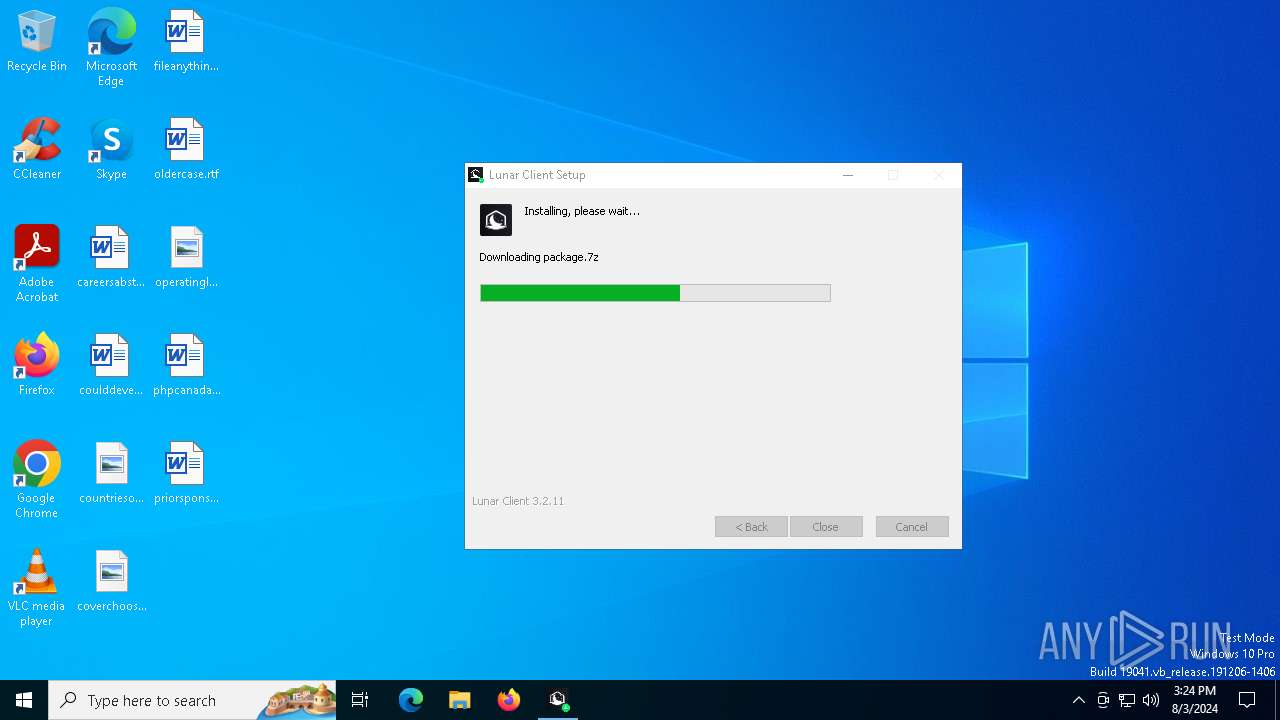Click the Lunar Client Setup title bar icon

(x=476, y=175)
